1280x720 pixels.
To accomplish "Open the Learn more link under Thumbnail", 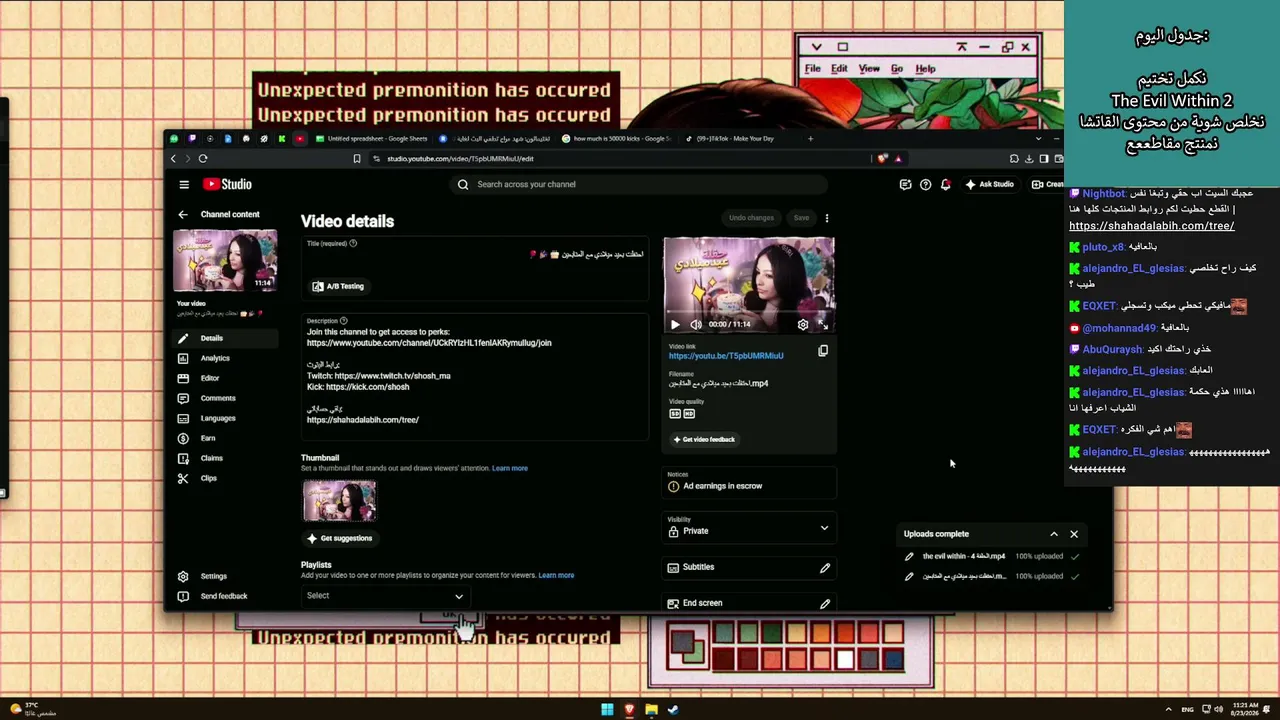I will [x=510, y=468].
